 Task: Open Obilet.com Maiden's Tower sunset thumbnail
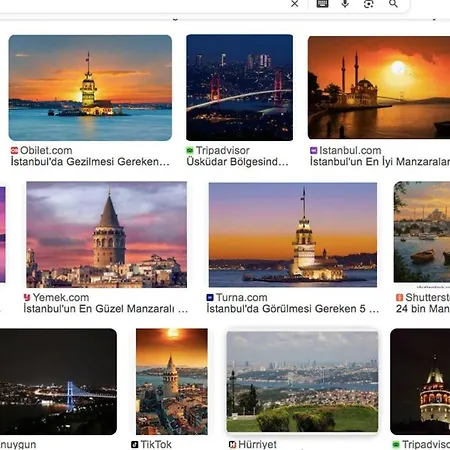[x=90, y=88]
